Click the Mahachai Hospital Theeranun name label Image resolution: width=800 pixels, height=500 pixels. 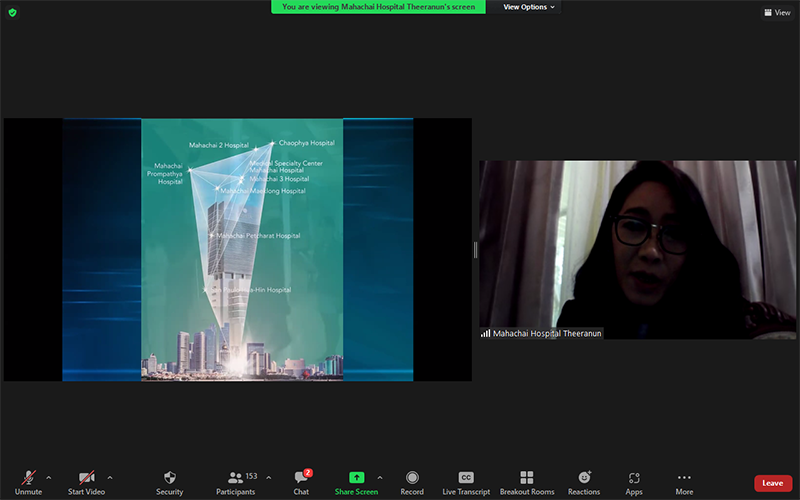(547, 333)
